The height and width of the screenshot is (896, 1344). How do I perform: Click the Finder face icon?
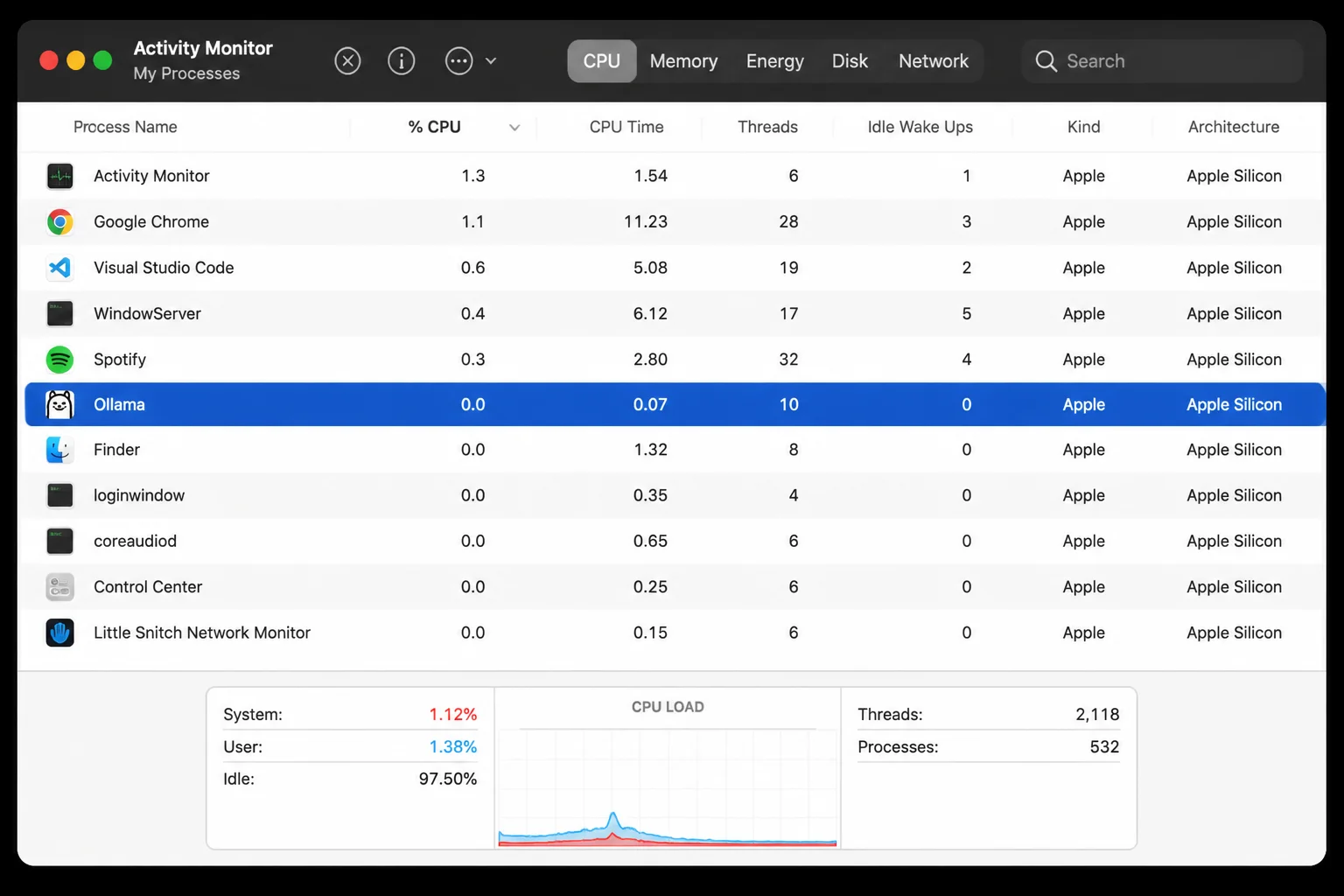coord(59,450)
